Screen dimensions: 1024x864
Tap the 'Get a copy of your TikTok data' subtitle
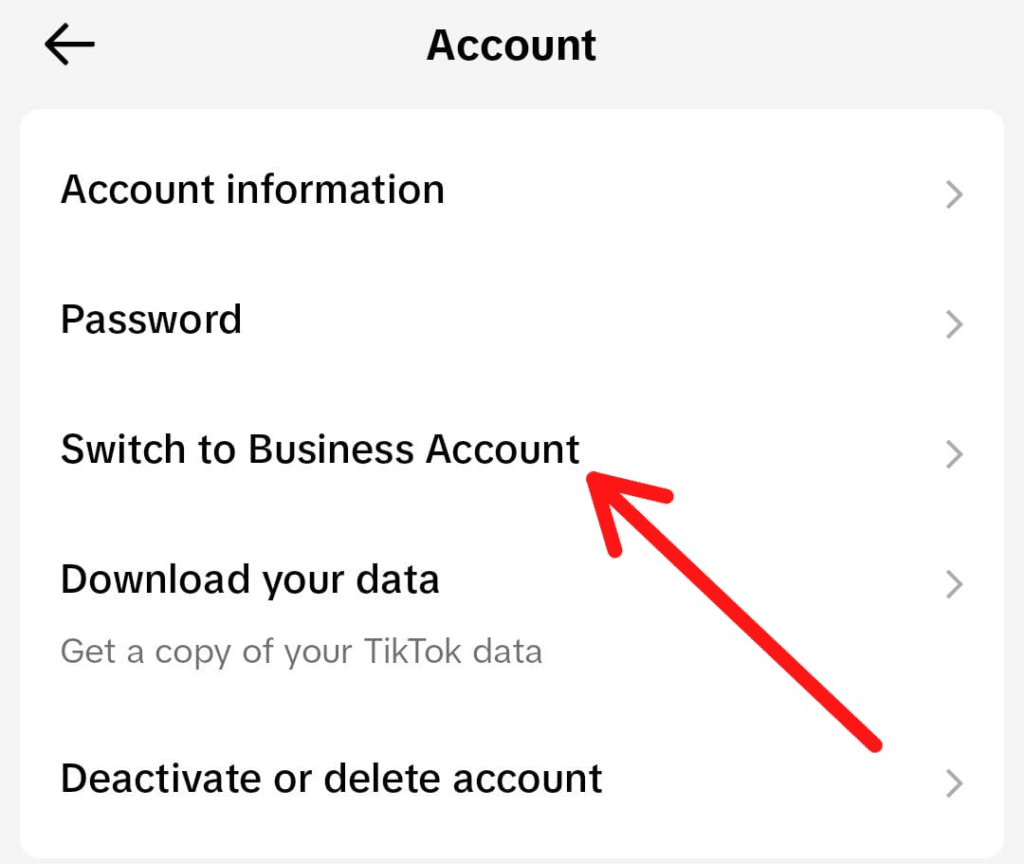tap(301, 652)
